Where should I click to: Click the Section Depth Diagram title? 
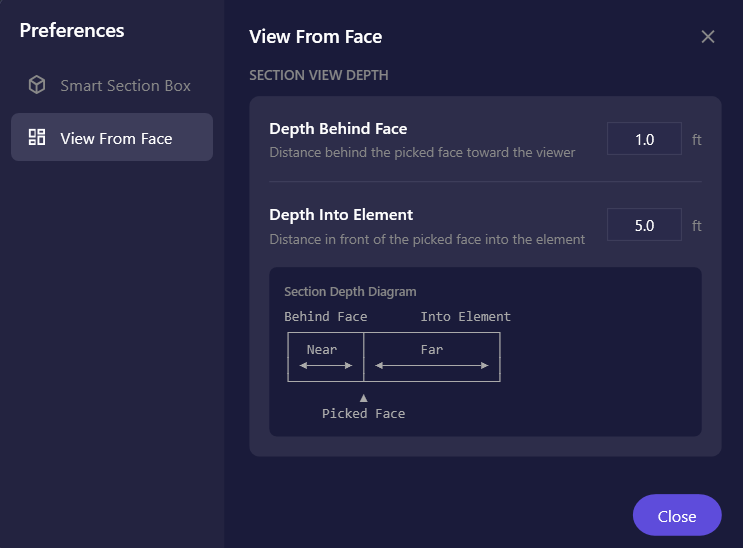pos(350,292)
